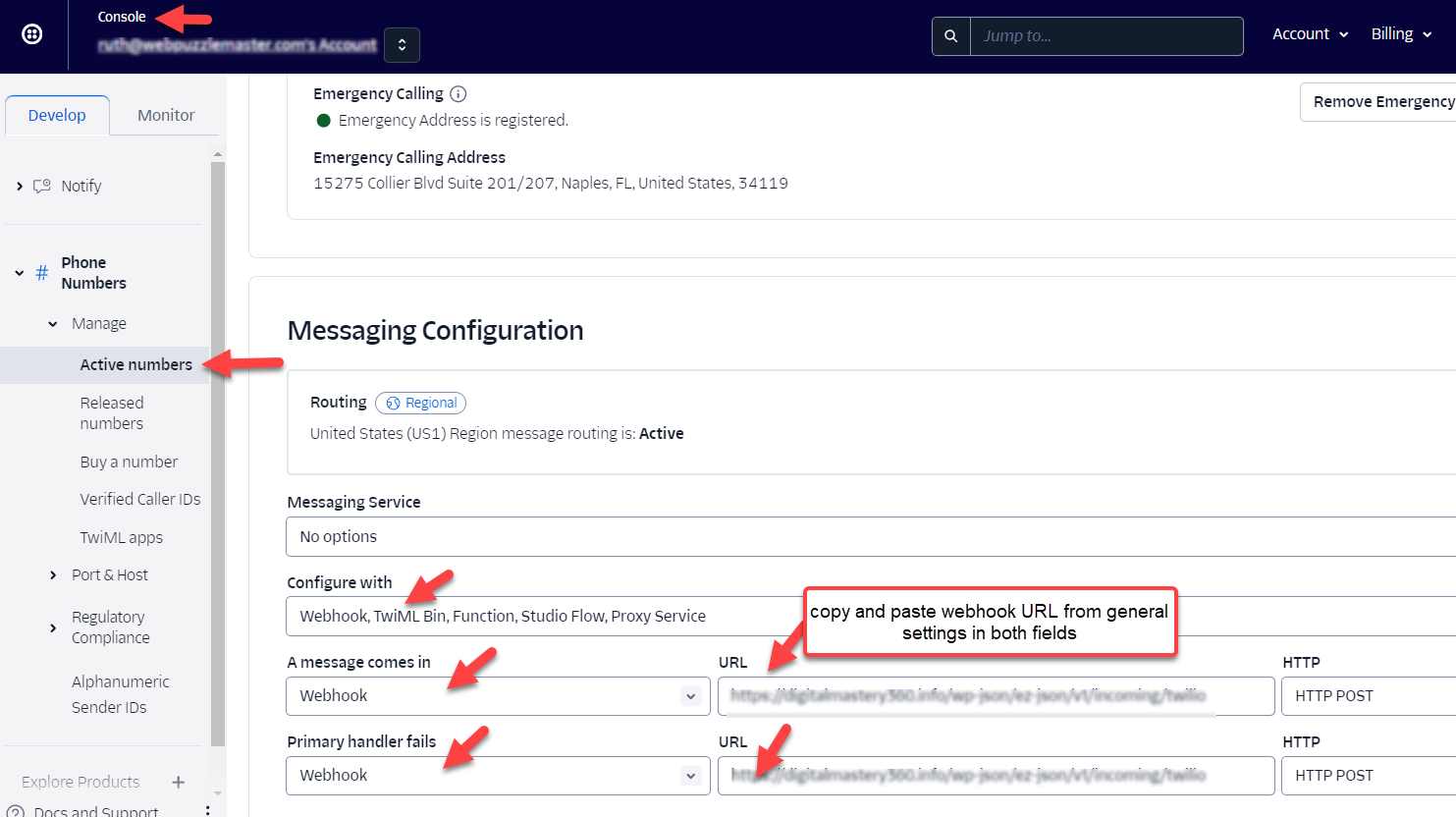1456x817 pixels.
Task: Click Explore Products link
Action: click(81, 782)
